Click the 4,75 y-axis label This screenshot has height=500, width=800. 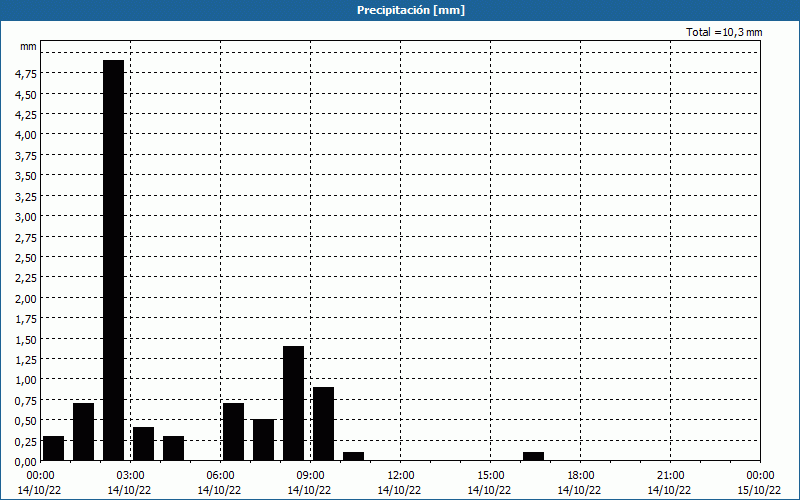[x=26, y=74]
